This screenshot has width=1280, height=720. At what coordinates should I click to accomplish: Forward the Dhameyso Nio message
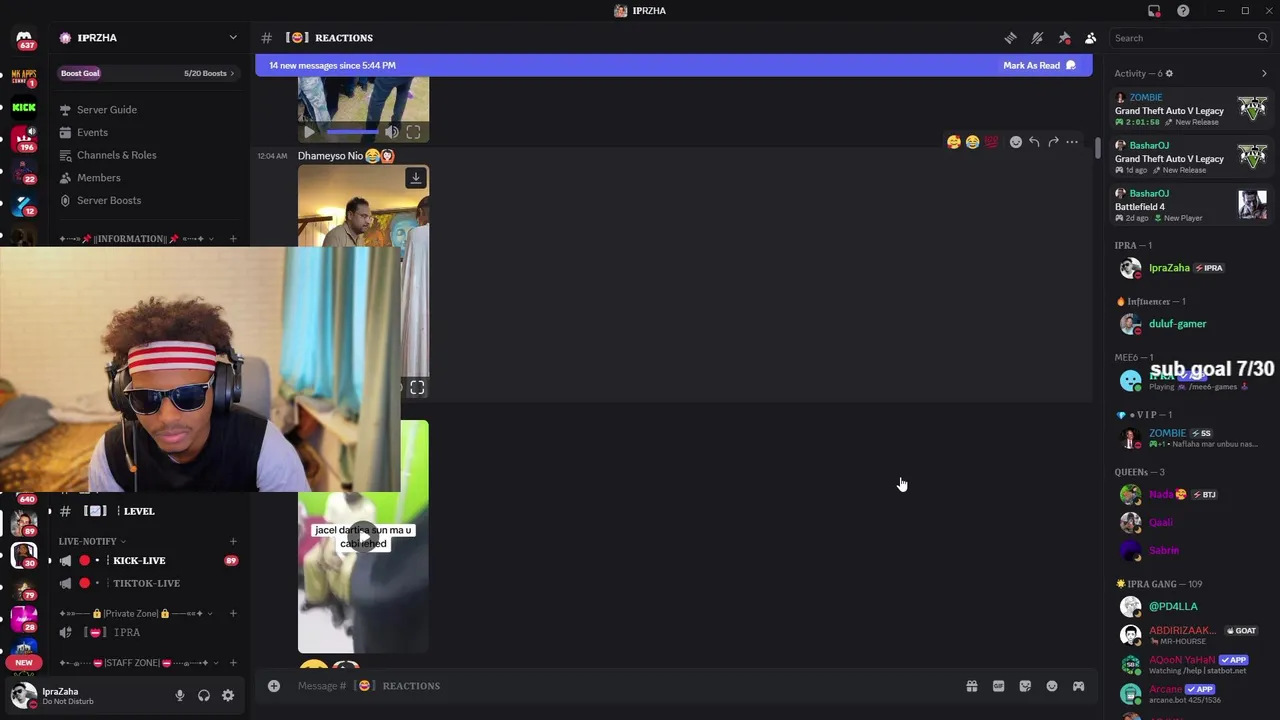pyautogui.click(x=1053, y=142)
